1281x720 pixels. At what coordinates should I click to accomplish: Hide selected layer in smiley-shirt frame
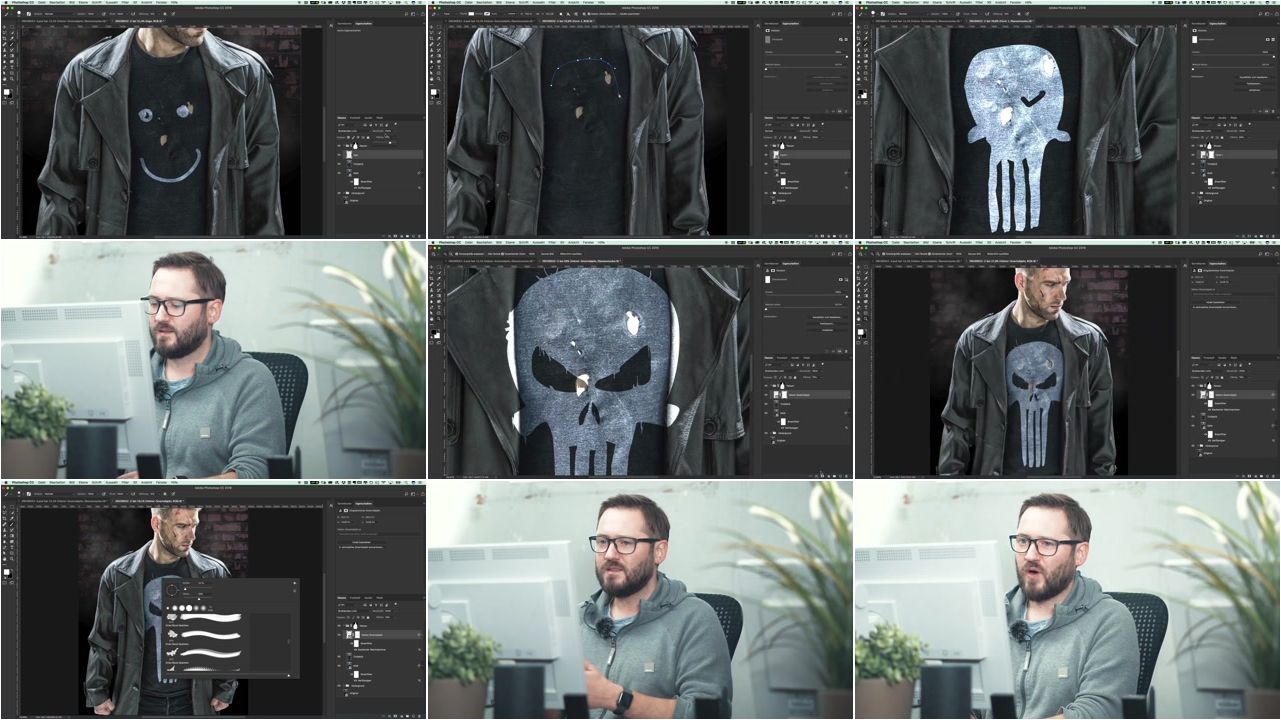(x=339, y=155)
